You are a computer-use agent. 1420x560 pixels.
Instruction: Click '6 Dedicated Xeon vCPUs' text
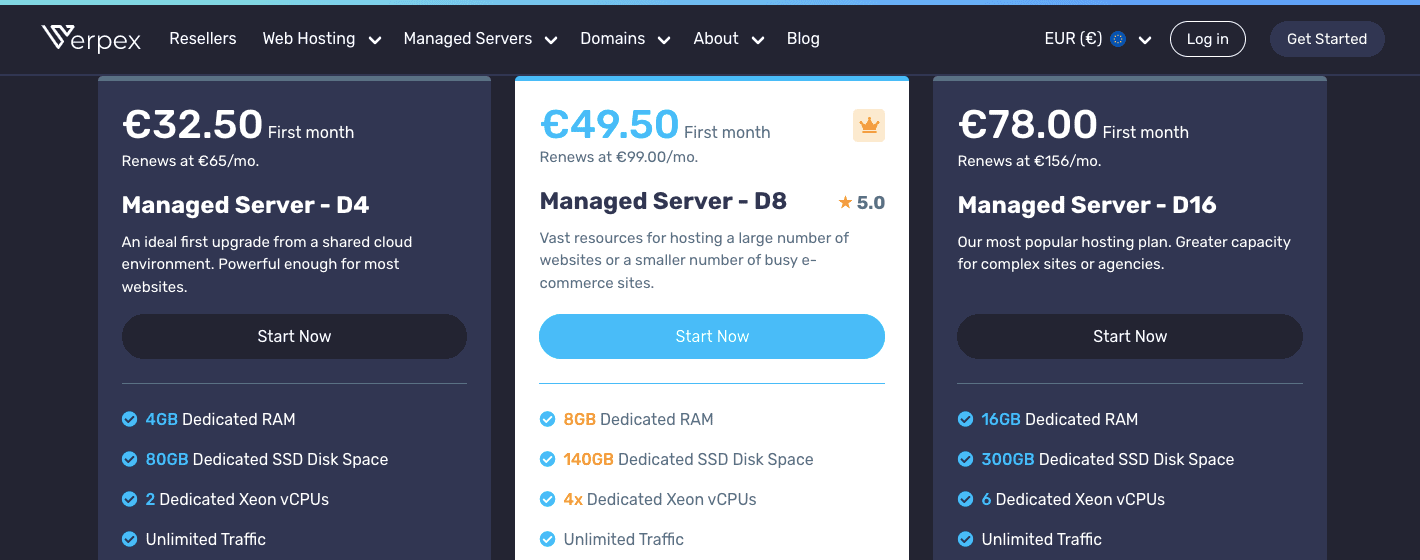[1074, 499]
